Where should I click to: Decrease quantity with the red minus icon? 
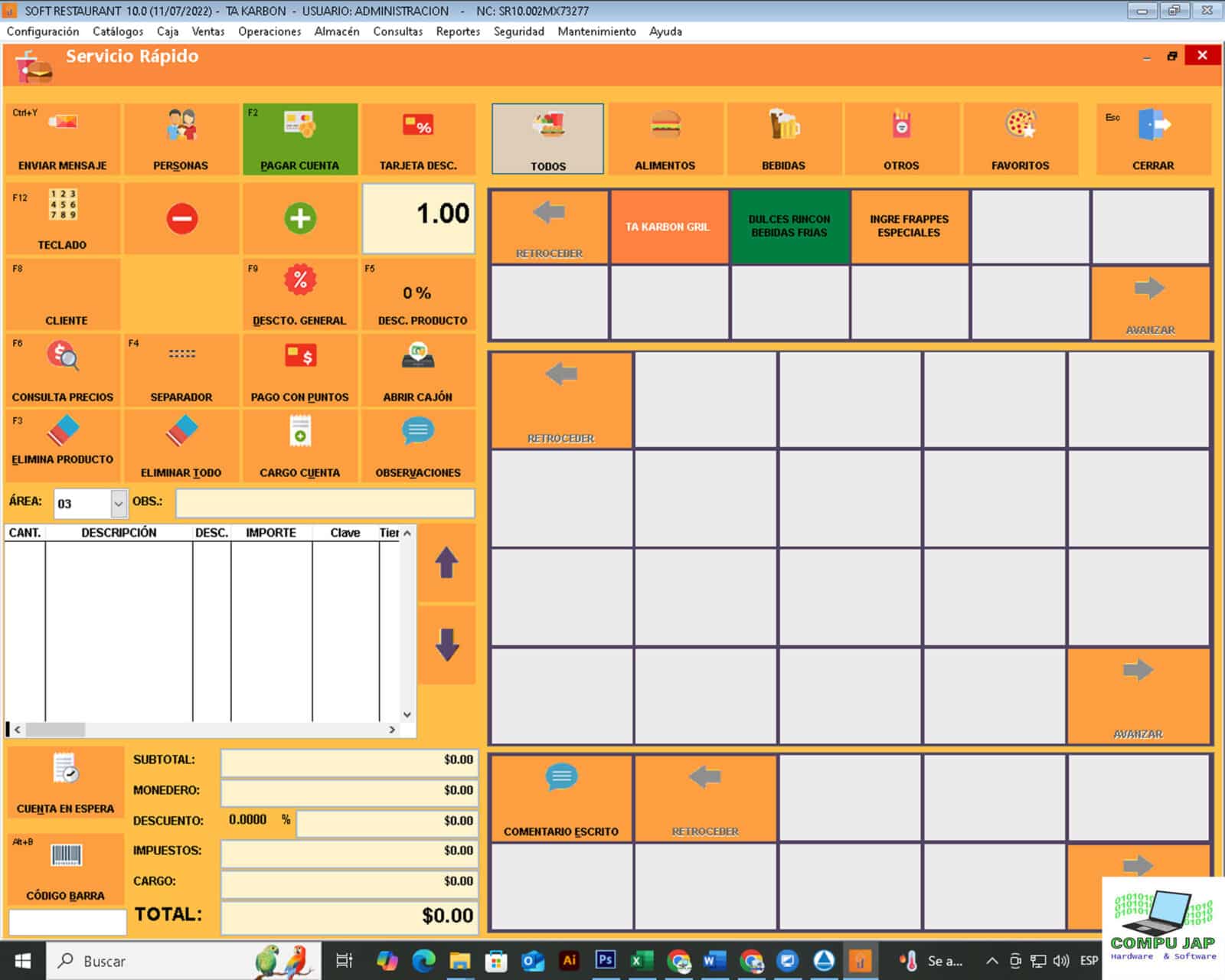(181, 218)
